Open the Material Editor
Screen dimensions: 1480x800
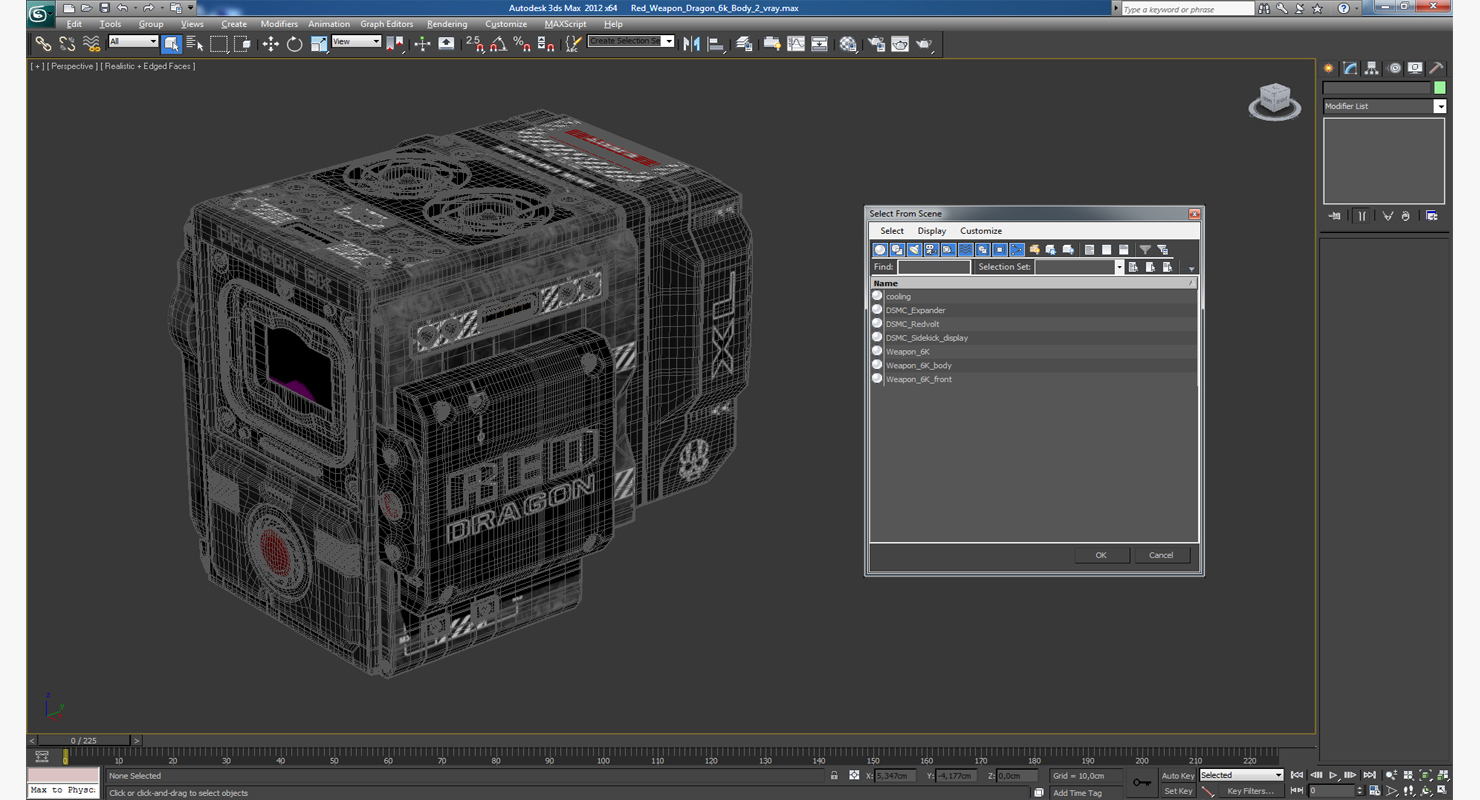[x=848, y=44]
